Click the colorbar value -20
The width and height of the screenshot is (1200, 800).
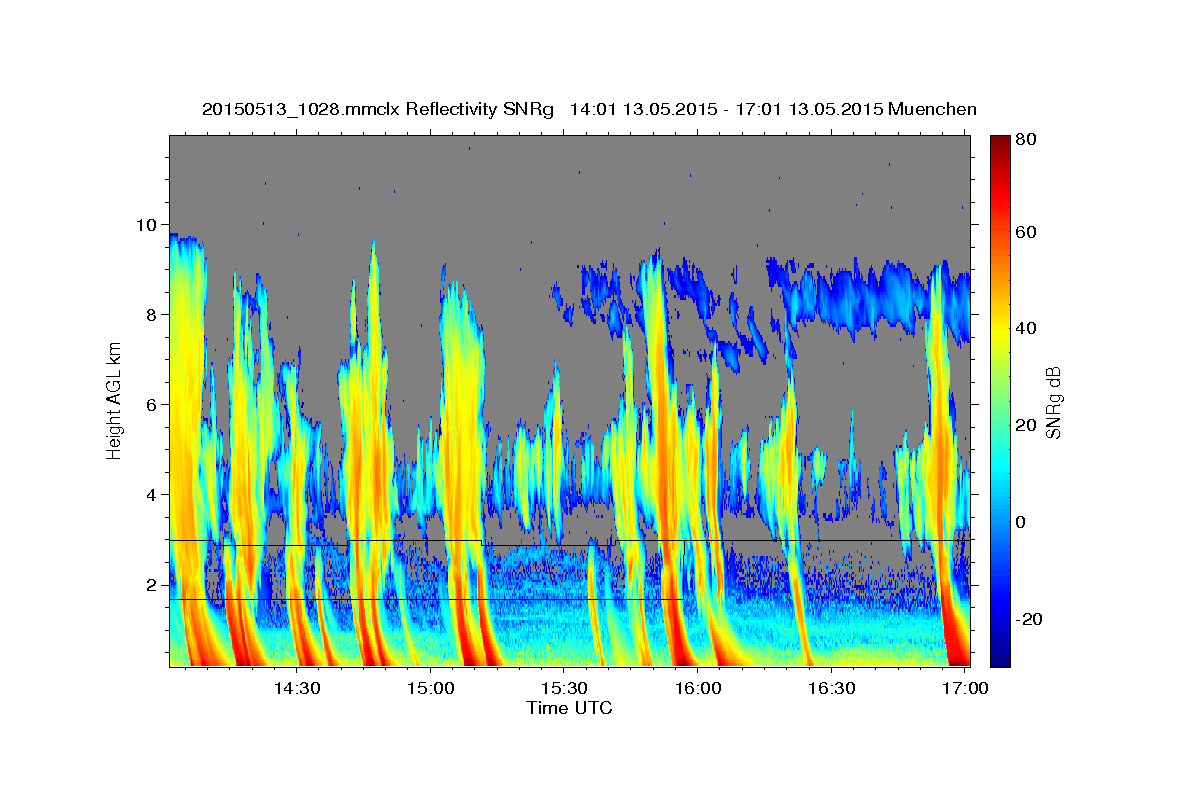pyautogui.click(x=1028, y=619)
